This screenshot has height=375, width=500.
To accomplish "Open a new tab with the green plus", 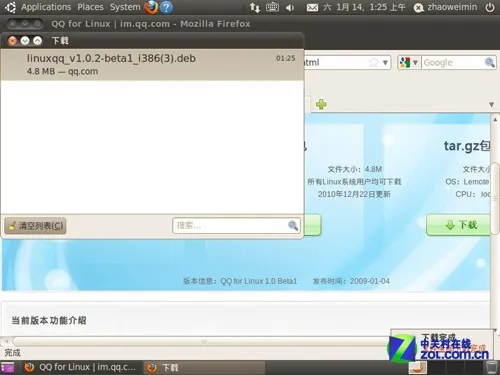I will pyautogui.click(x=321, y=104).
